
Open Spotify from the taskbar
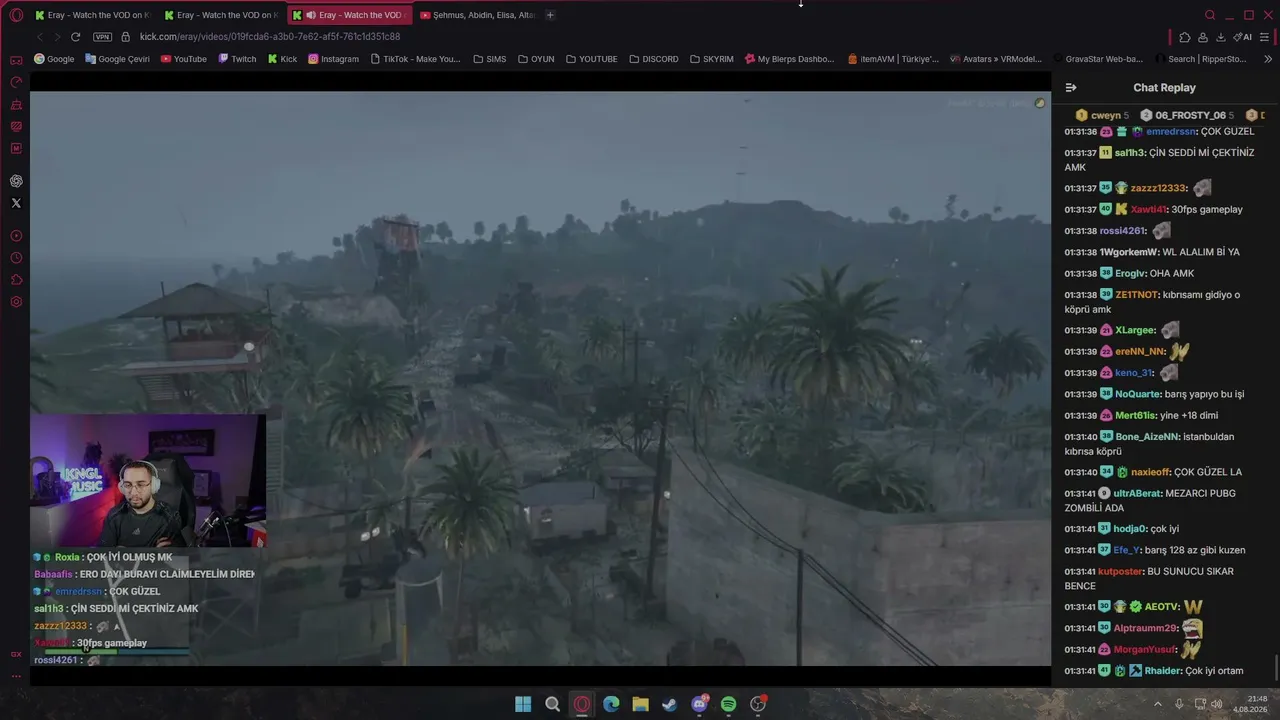coord(728,704)
